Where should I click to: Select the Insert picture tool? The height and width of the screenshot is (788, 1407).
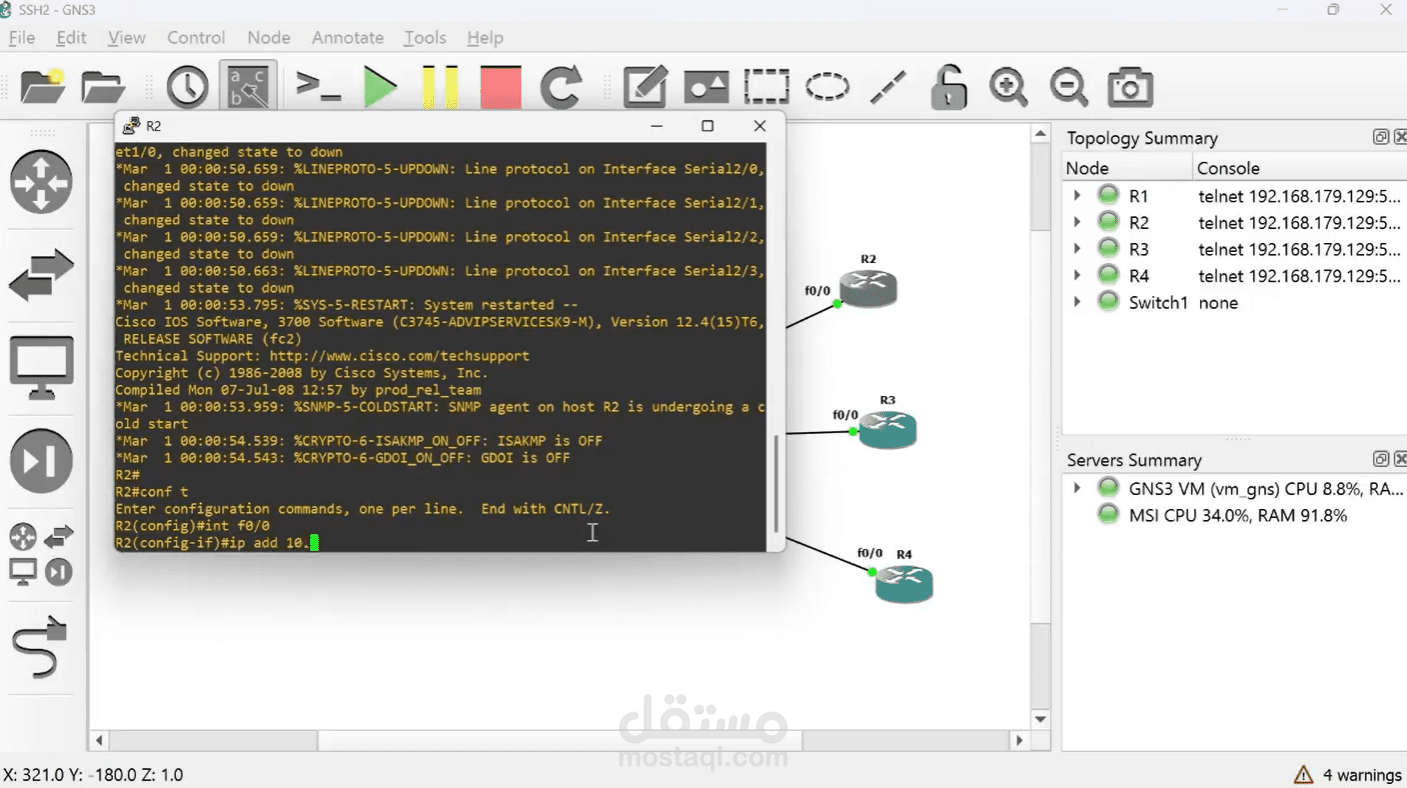coord(706,88)
